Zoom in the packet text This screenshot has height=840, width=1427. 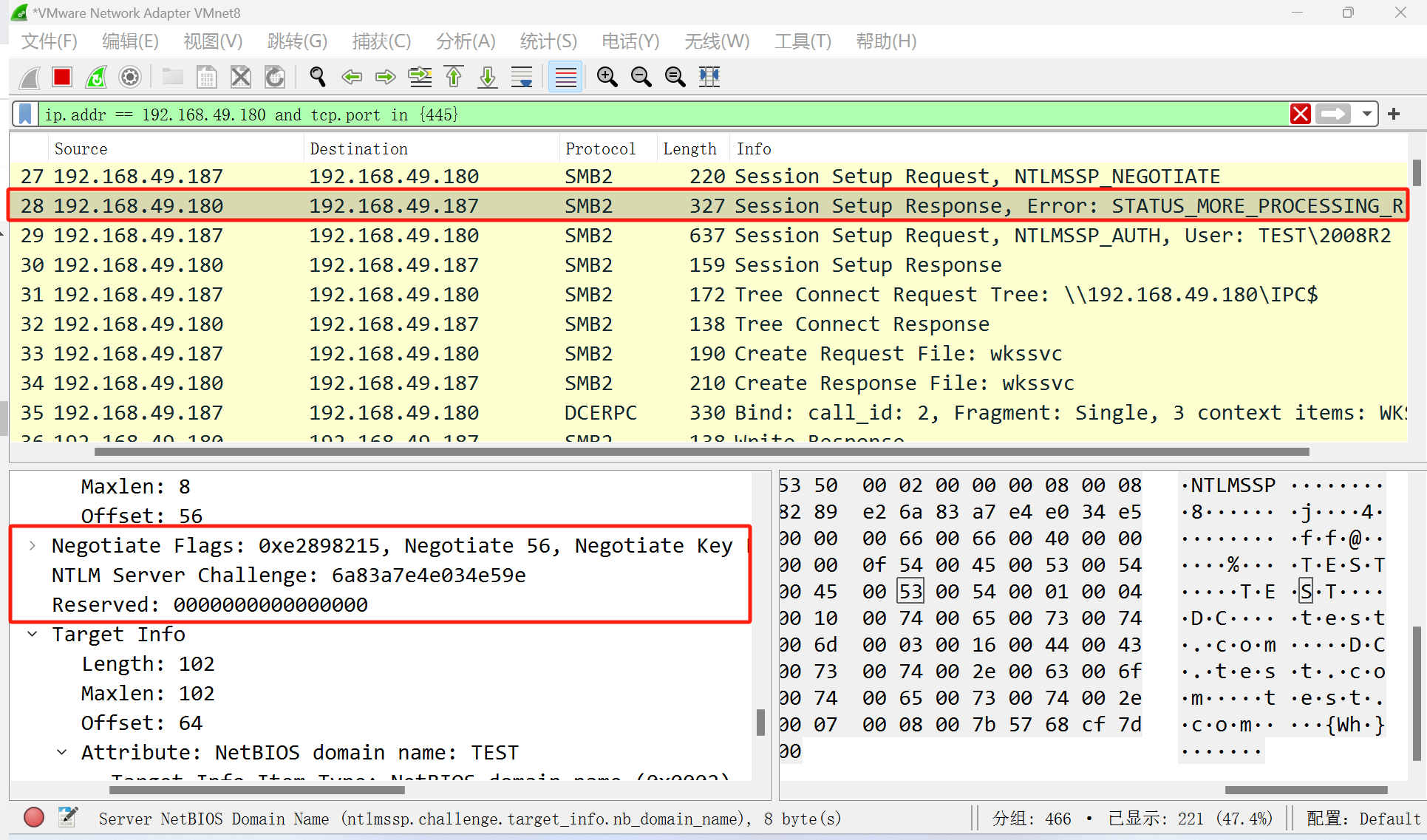pos(607,77)
